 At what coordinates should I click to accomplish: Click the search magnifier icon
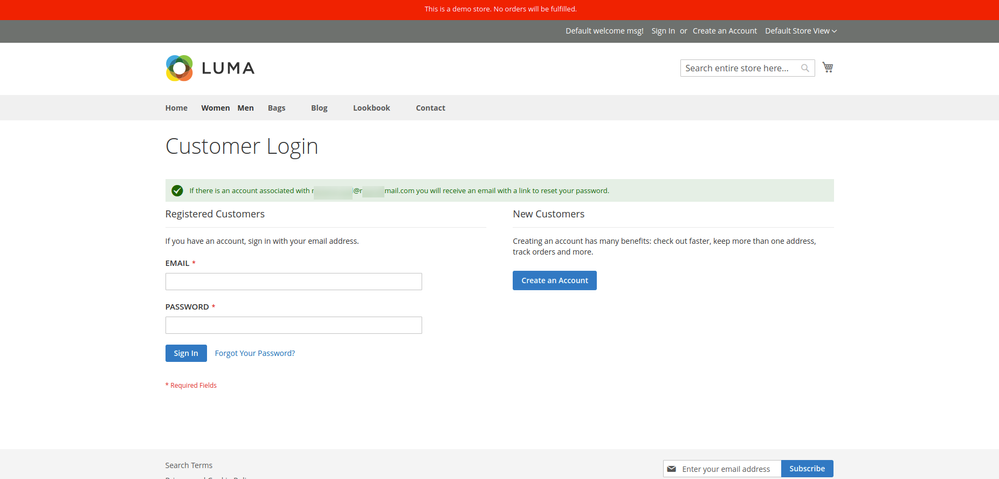[x=805, y=68]
